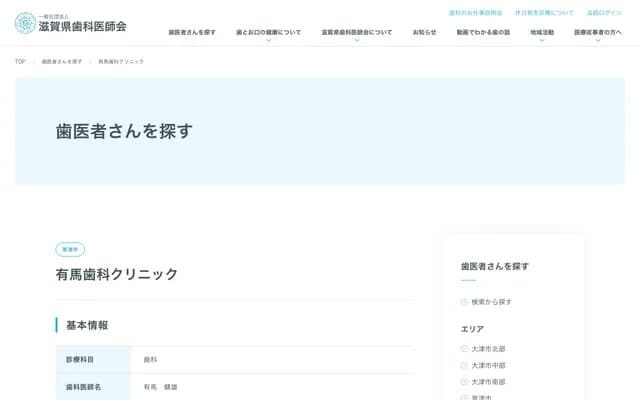The image size is (640, 400).
Task: Select 大津市北部 in the area list
Action: coord(488,349)
